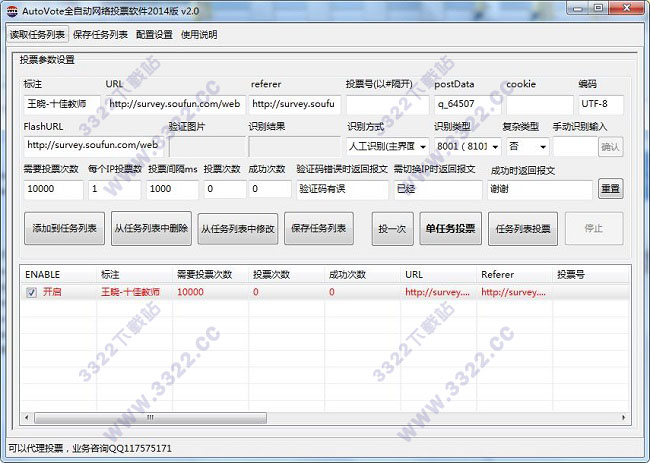Click the FlashURL input field
This screenshot has width=650, height=463.
[94, 145]
